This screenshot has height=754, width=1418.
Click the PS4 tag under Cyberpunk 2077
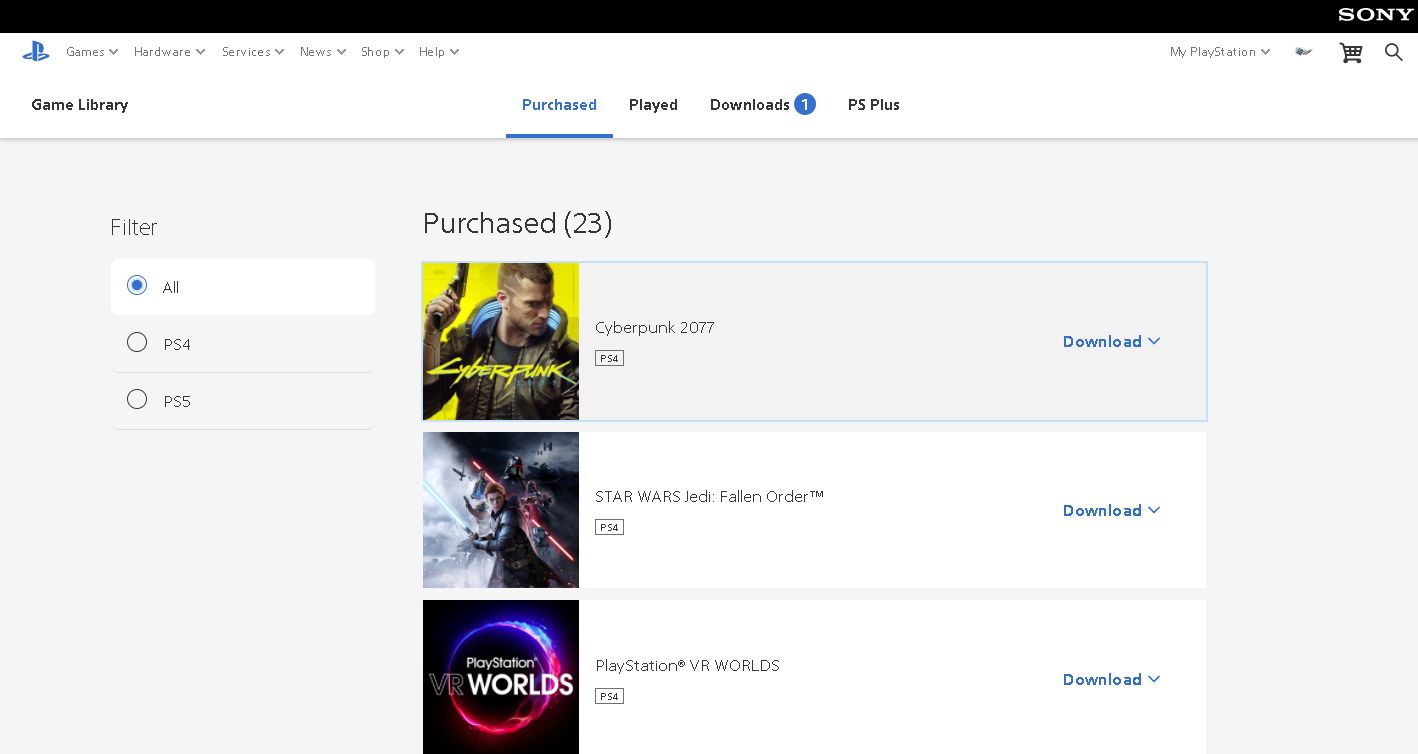point(609,358)
